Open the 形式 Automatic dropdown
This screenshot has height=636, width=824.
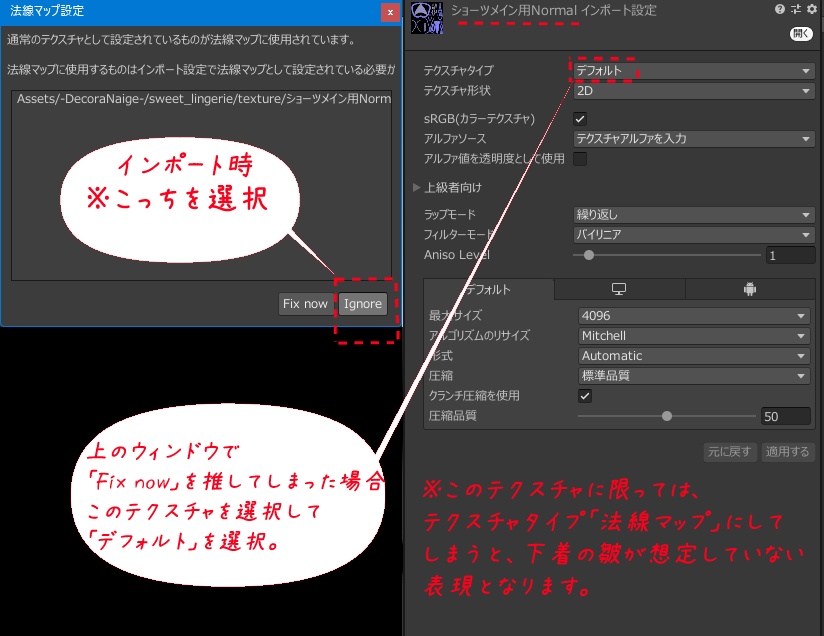pos(694,356)
